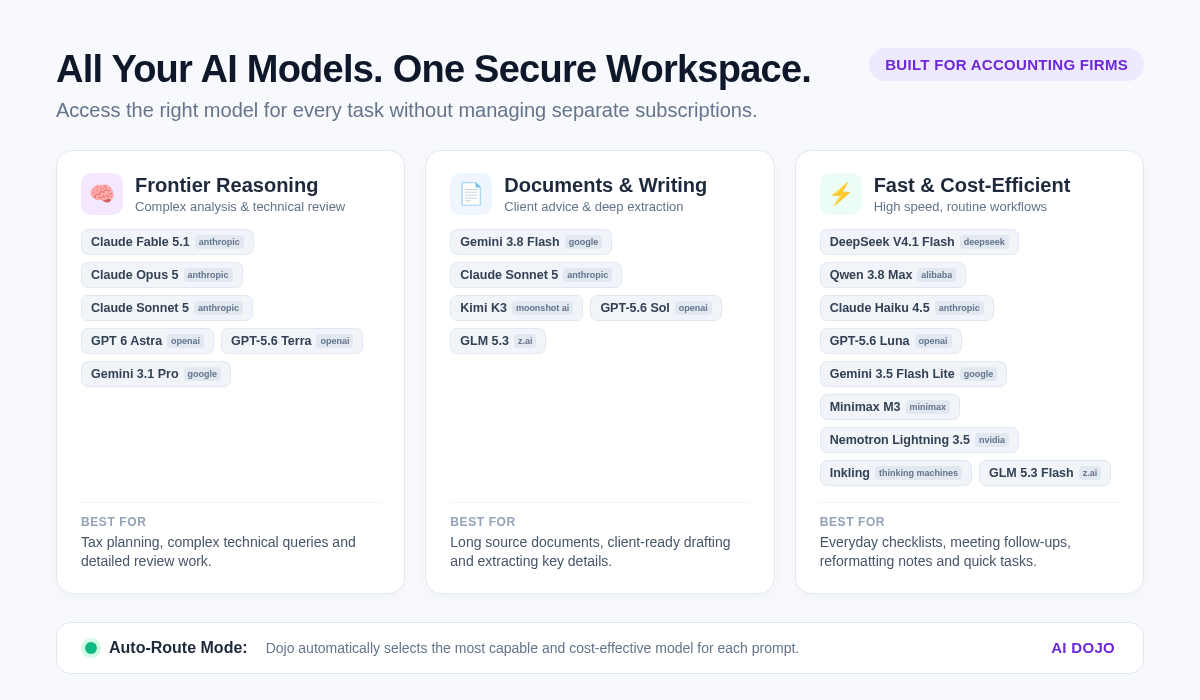
Task: Click the Tax planning best-for description
Action: coord(218,552)
